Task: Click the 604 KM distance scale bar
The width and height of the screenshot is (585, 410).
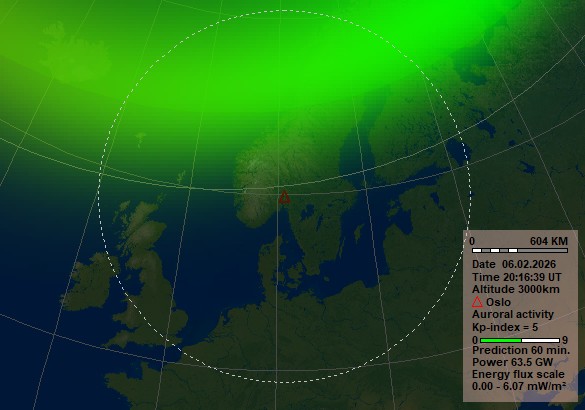Action: point(520,250)
